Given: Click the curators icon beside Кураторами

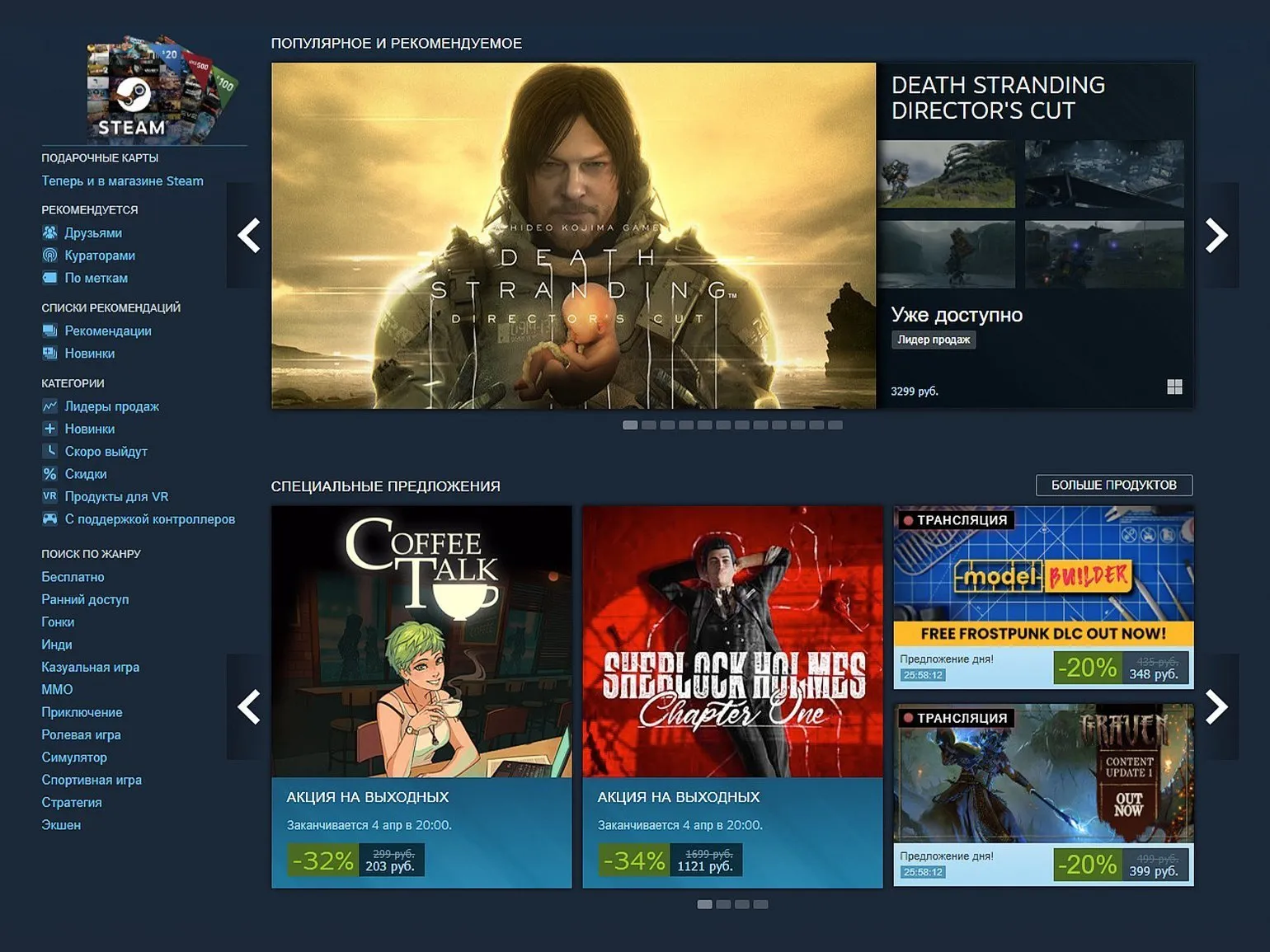Looking at the screenshot, I should click(x=50, y=256).
